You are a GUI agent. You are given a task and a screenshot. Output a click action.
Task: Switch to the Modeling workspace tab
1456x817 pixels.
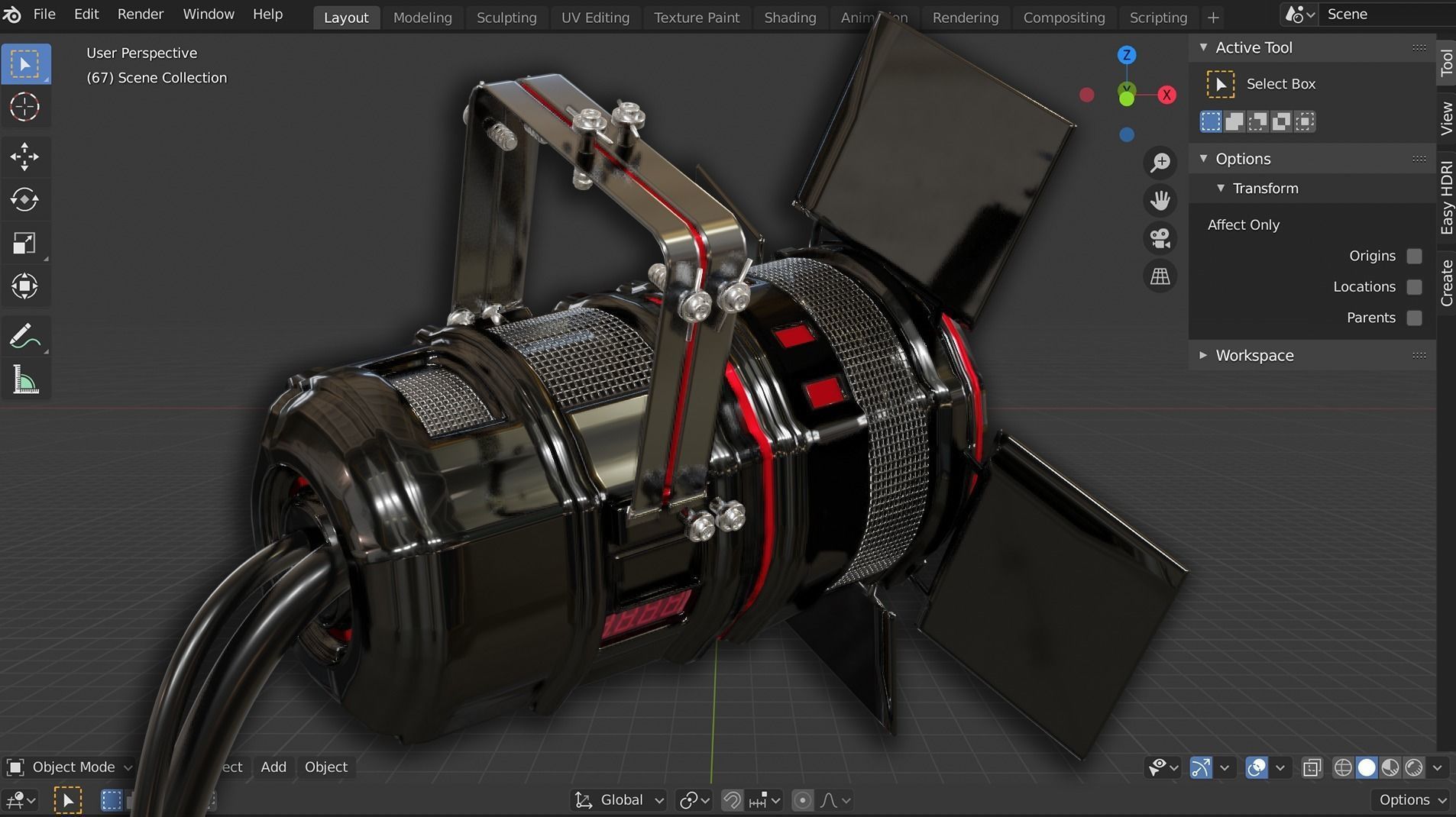tap(422, 18)
